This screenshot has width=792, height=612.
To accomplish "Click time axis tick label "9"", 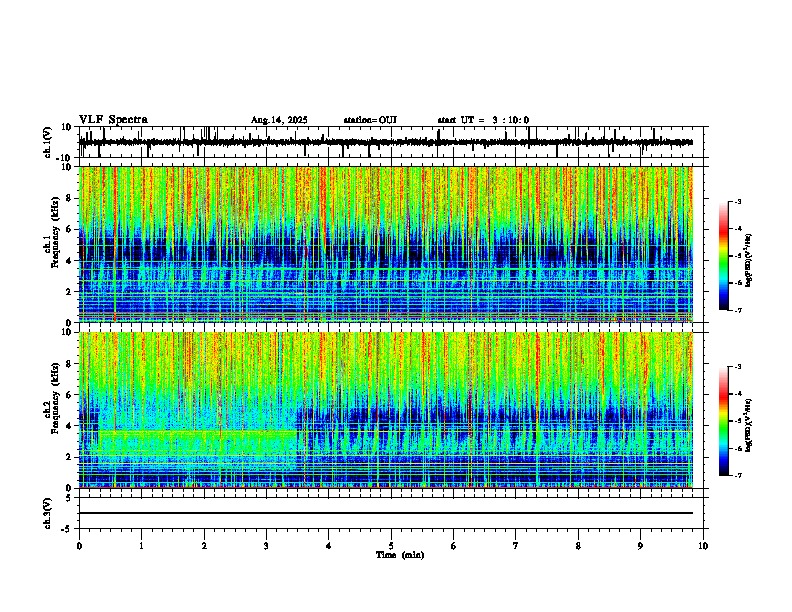I will tap(640, 546).
